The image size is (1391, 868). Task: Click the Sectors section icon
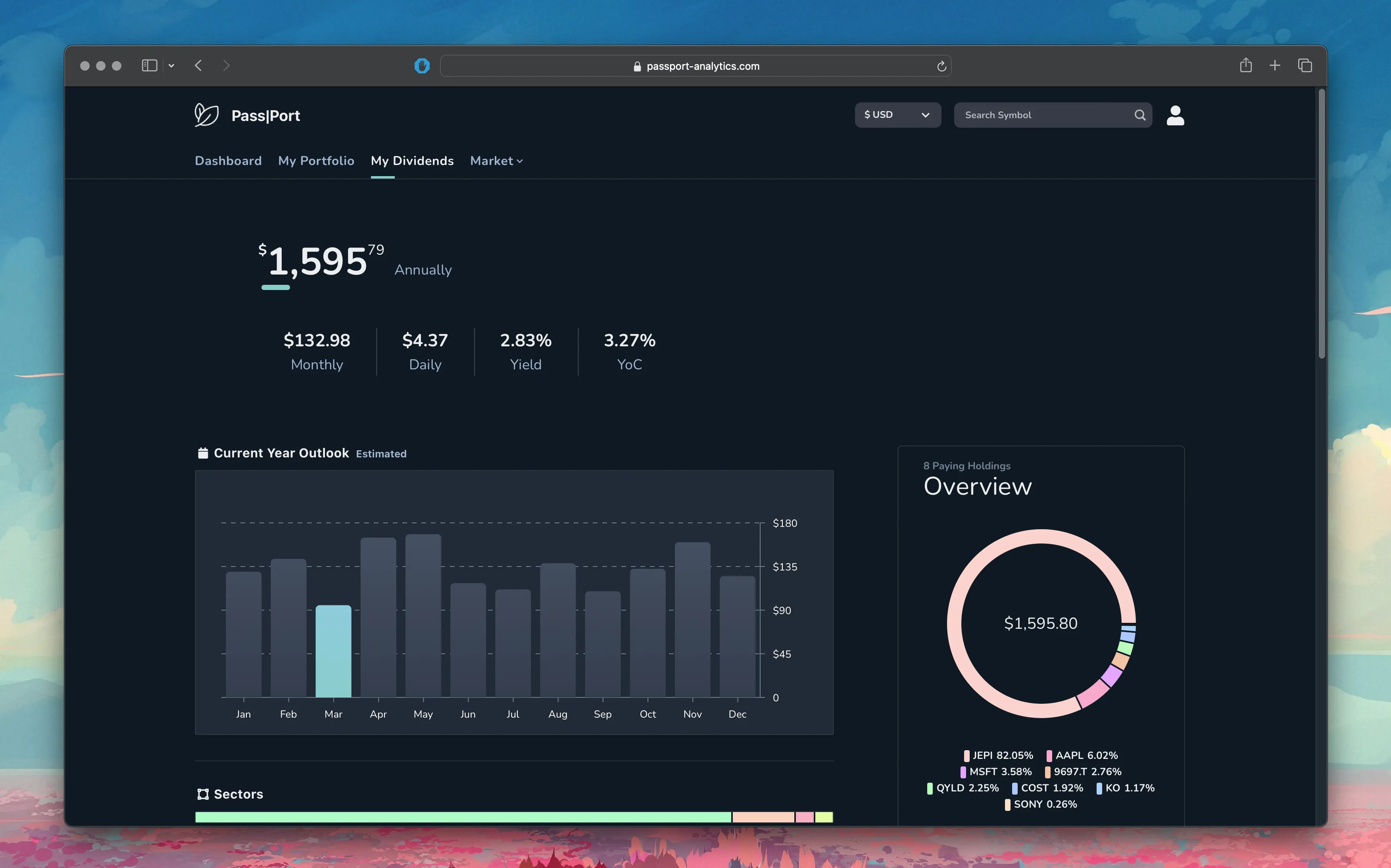point(203,794)
